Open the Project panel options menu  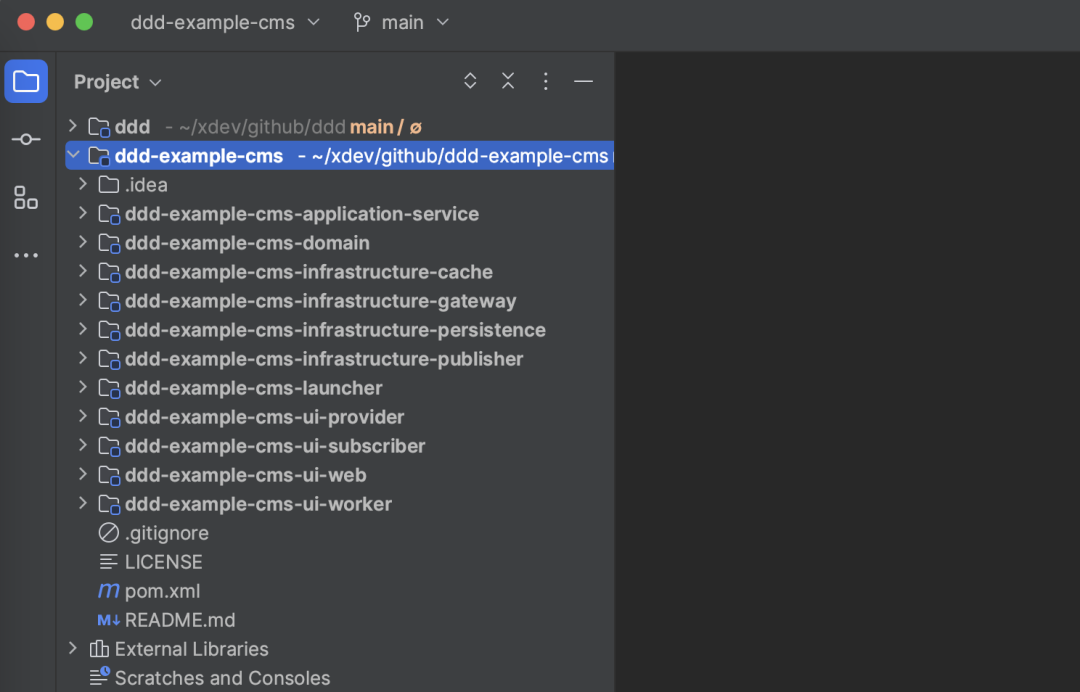[546, 82]
